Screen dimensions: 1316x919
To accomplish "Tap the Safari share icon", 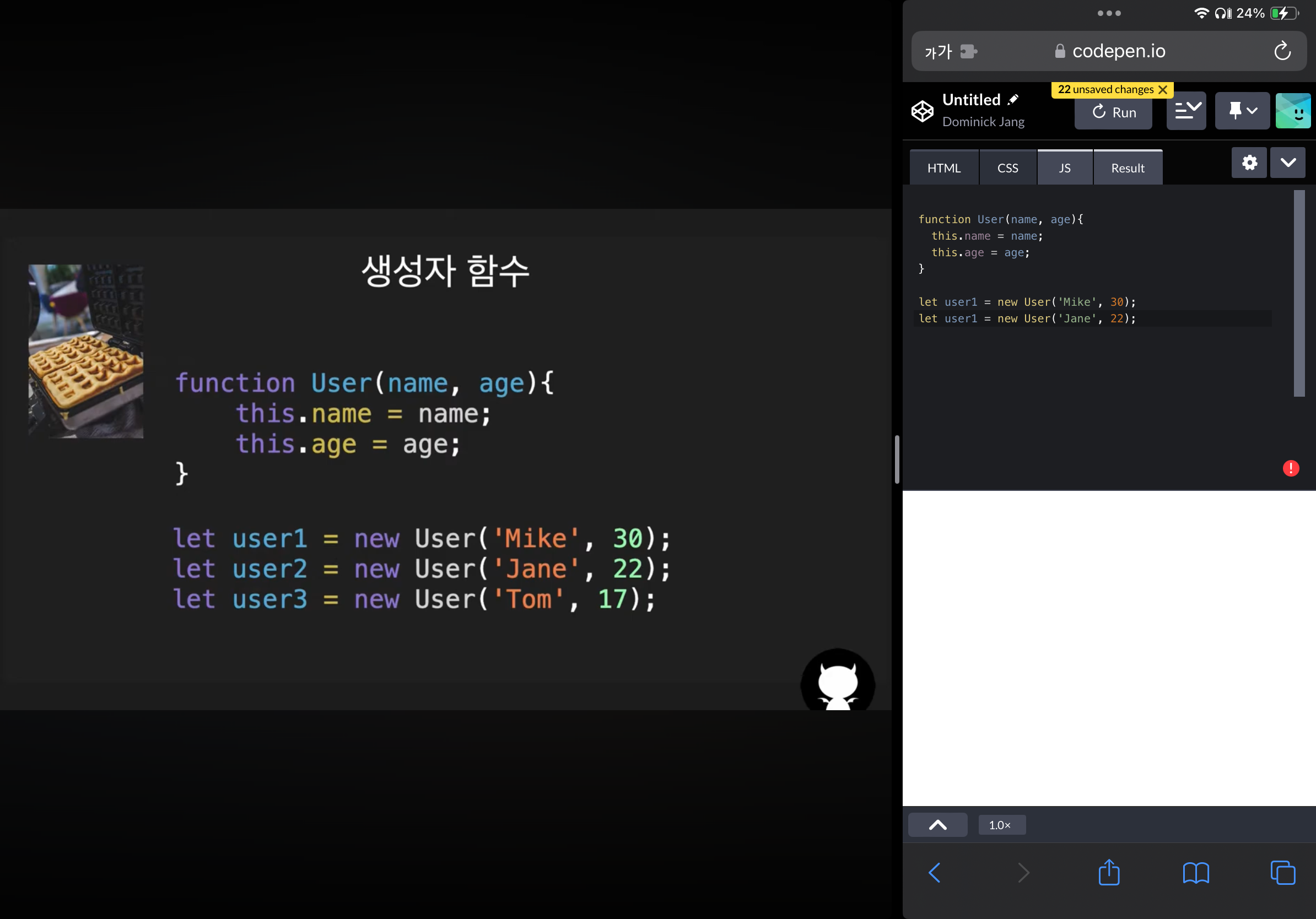I will click(x=1108, y=873).
